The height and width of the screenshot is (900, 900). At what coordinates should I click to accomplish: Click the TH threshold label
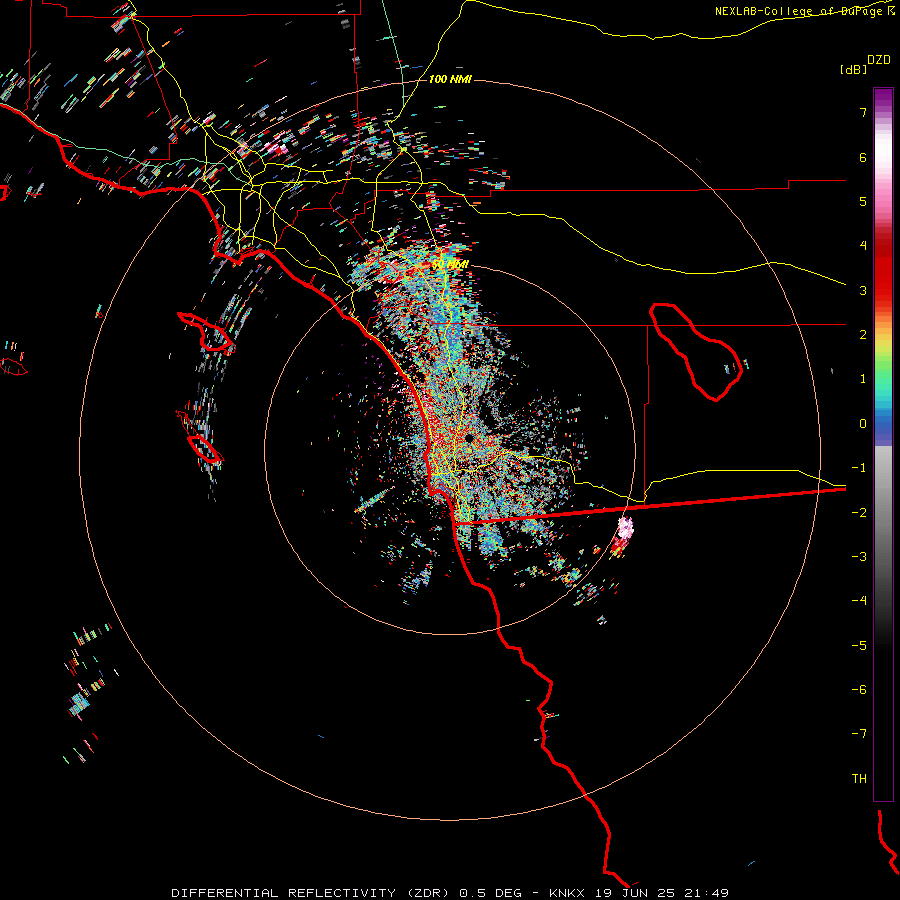859,778
